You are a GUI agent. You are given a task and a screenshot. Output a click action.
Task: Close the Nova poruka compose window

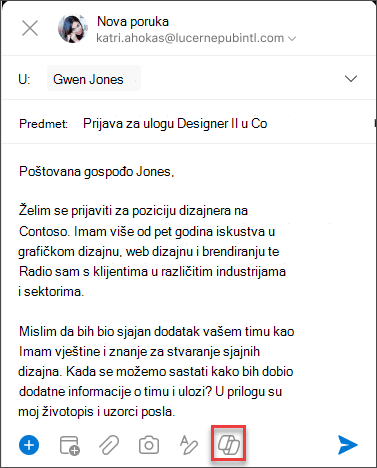(30, 28)
